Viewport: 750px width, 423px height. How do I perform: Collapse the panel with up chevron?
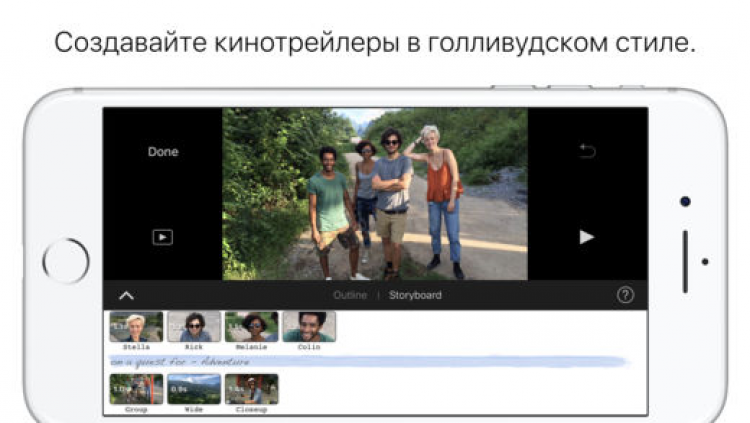pyautogui.click(x=126, y=295)
